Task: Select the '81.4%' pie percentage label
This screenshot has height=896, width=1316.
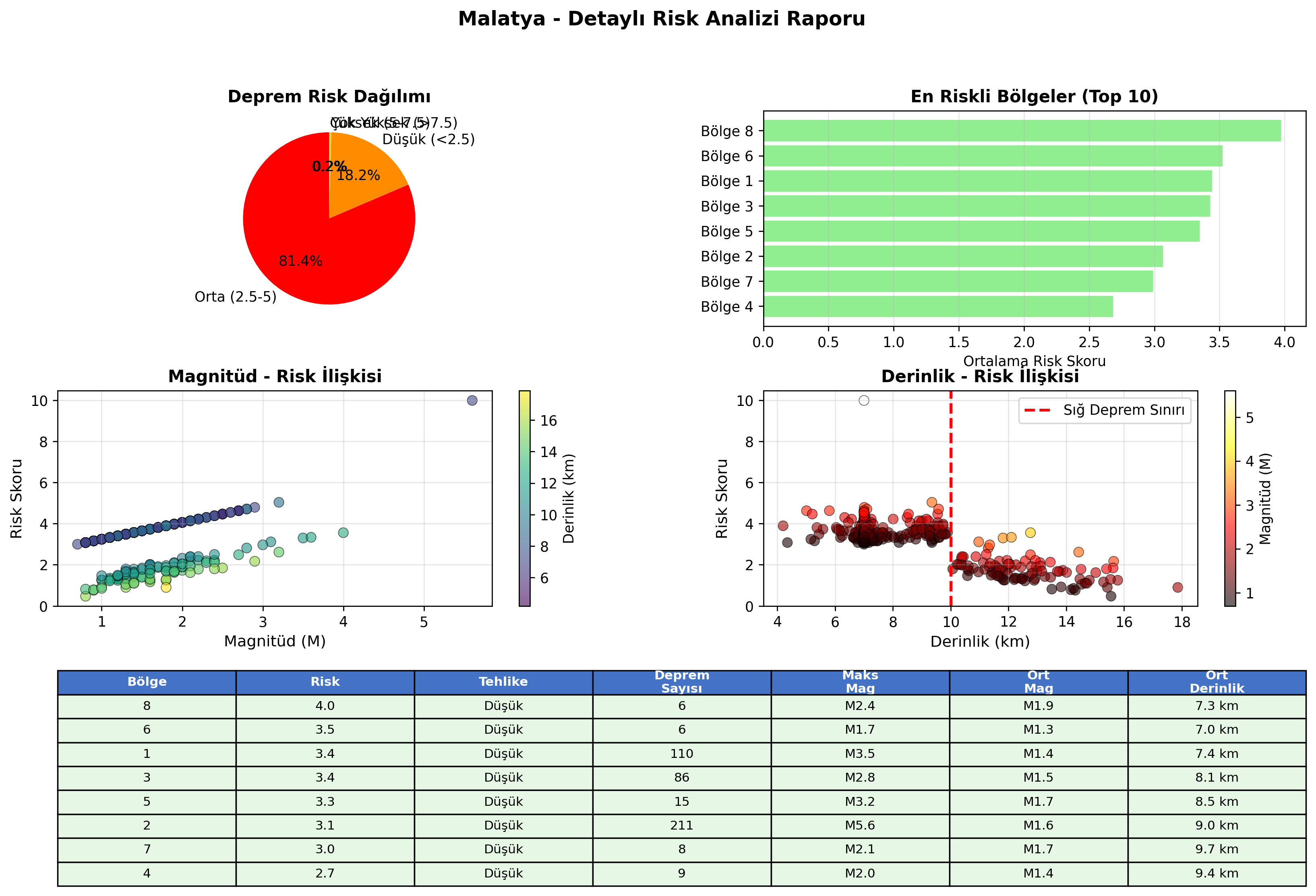Action: [301, 261]
